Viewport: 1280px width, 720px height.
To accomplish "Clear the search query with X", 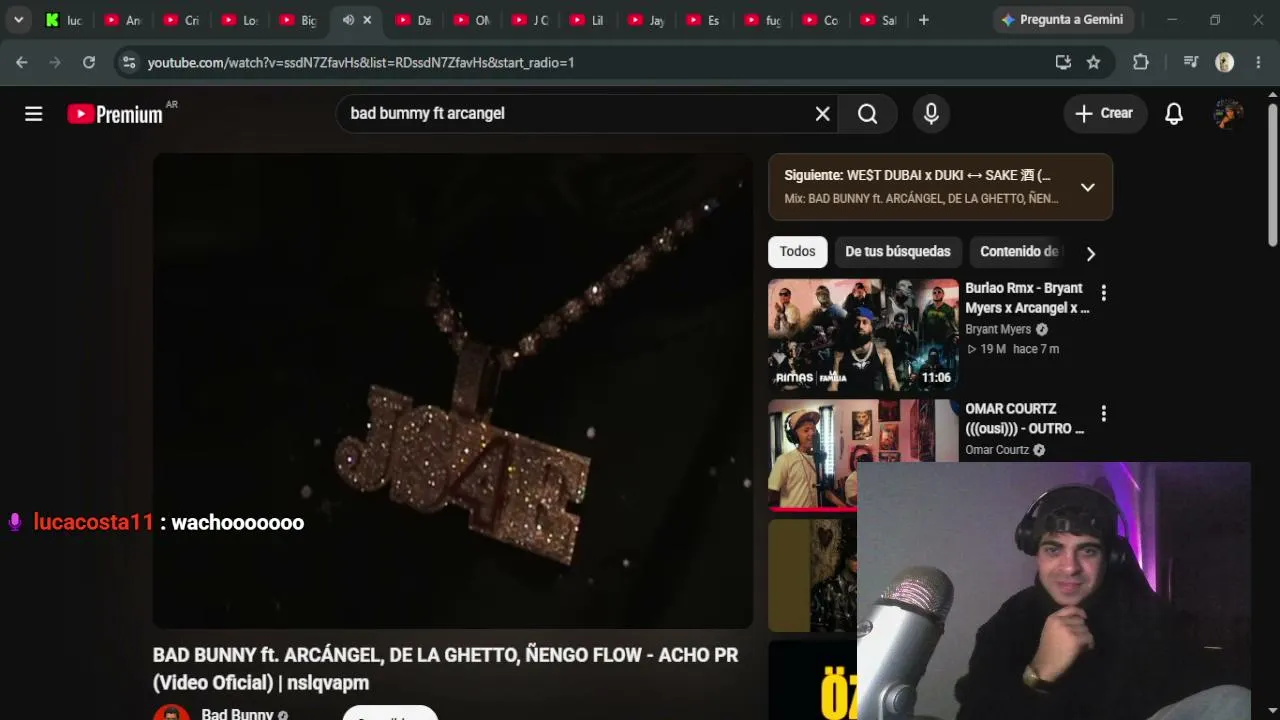I will click(822, 114).
